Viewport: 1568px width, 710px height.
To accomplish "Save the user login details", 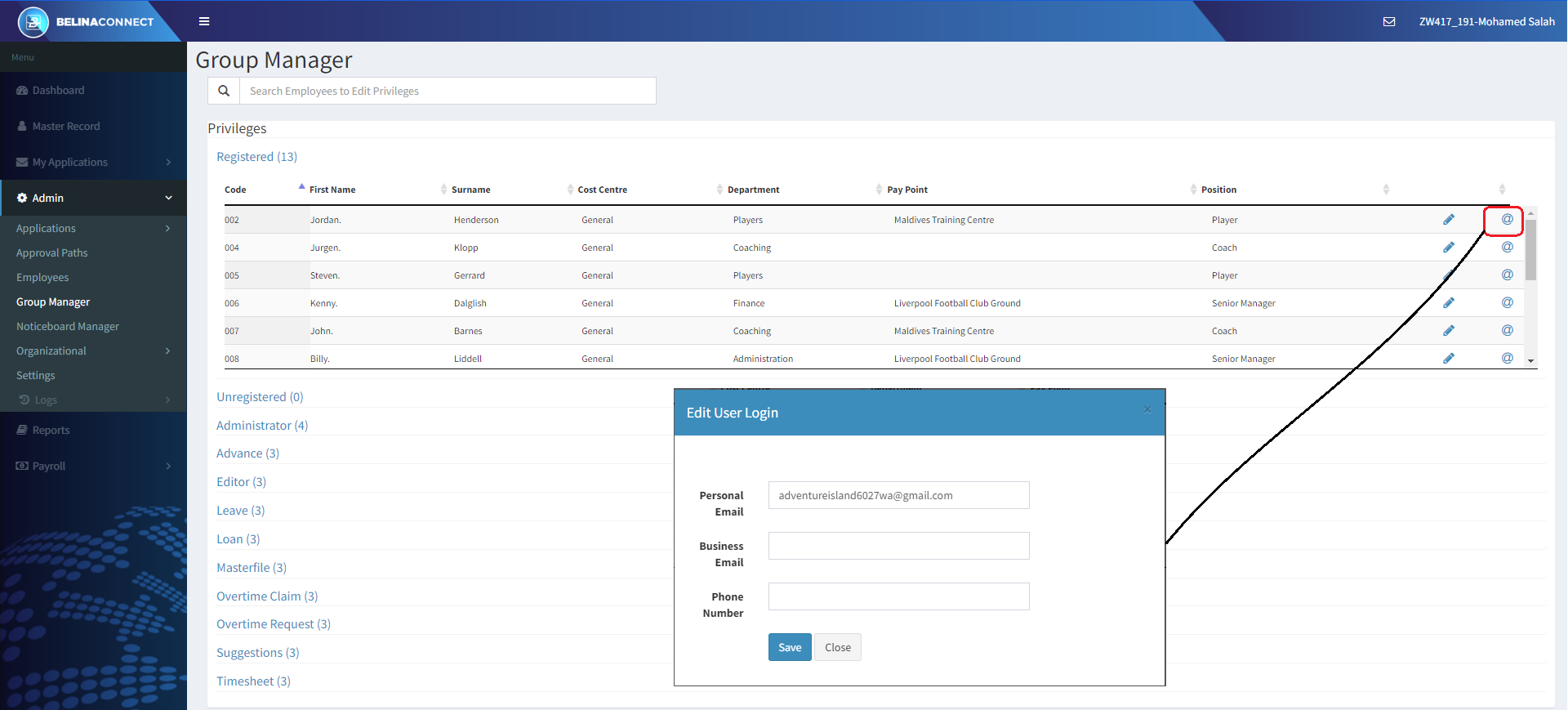I will click(790, 647).
